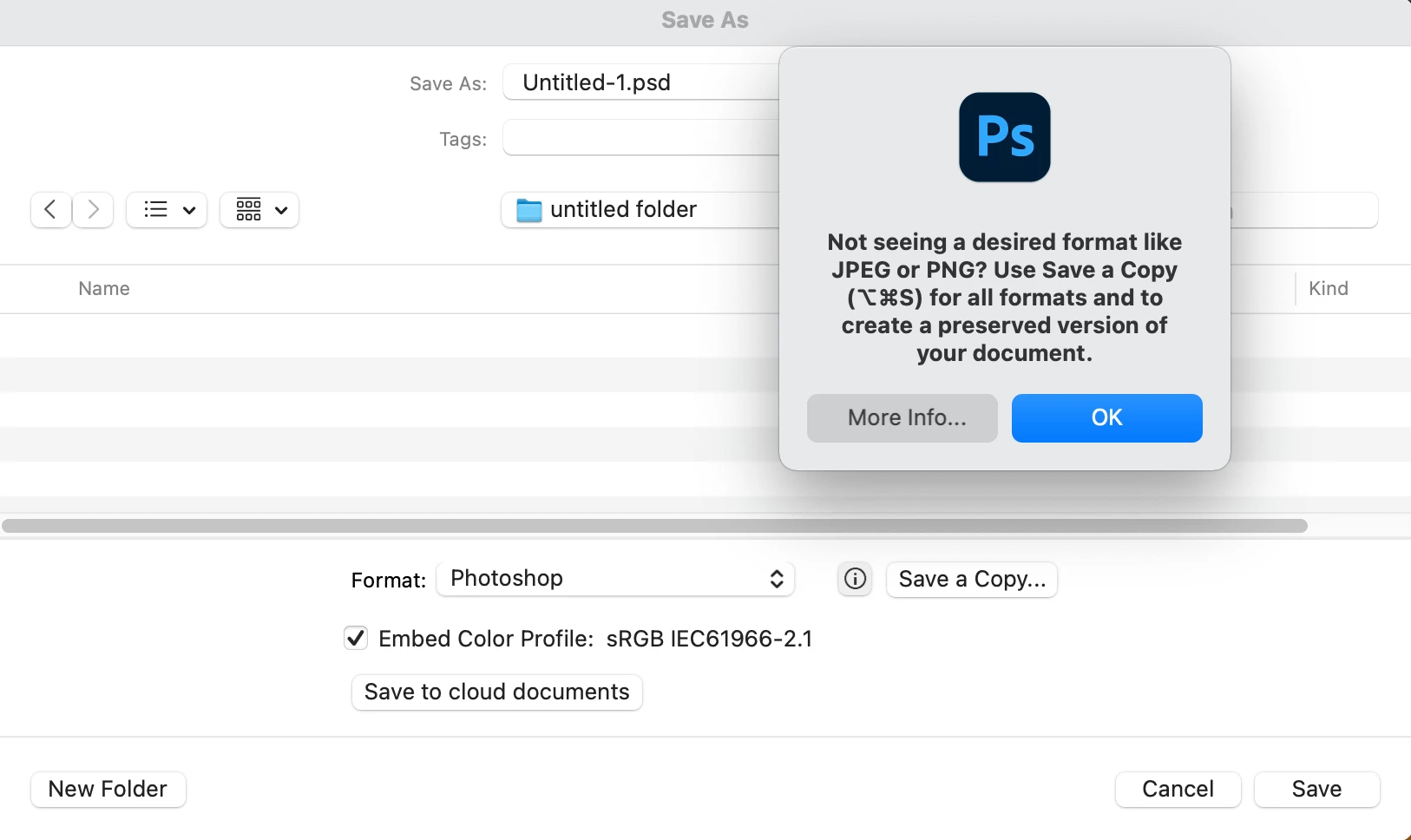Click Save to cloud documents
The width and height of the screenshot is (1411, 840).
(497, 692)
